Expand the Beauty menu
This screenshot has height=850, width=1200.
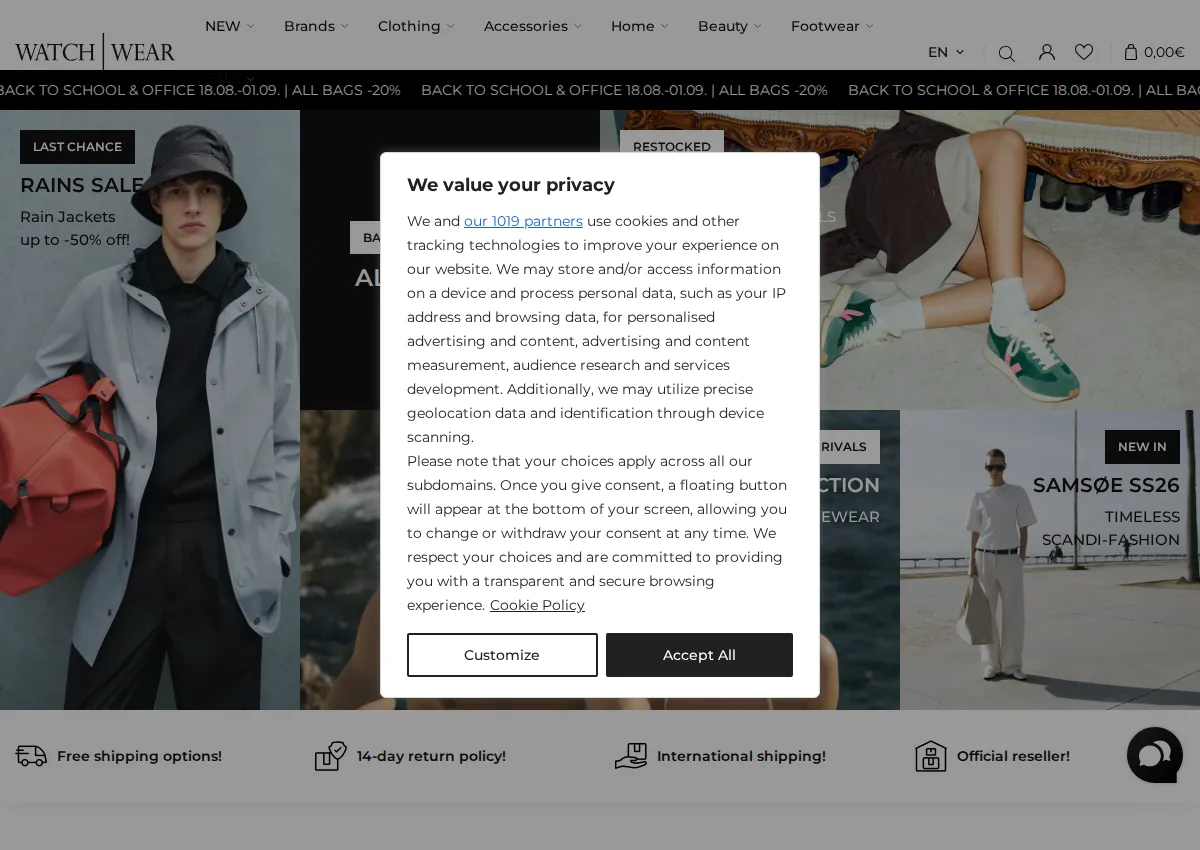tap(730, 26)
